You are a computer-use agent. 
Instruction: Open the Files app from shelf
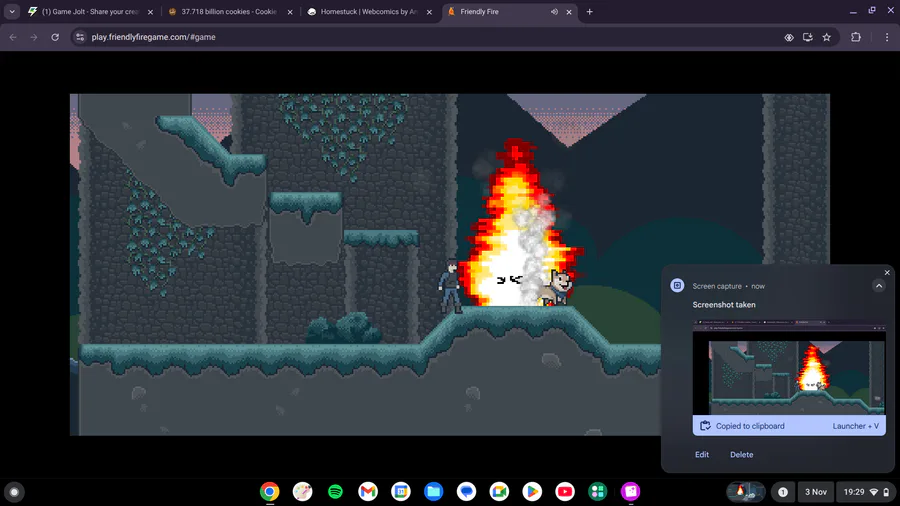click(433, 492)
